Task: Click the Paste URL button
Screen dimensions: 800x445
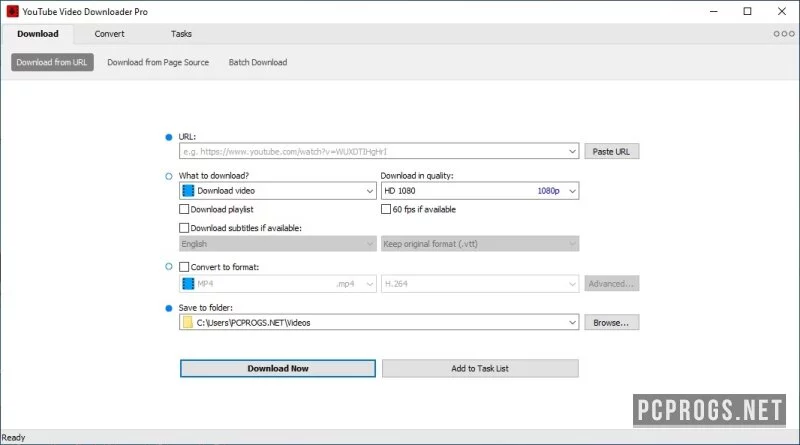Action: [611, 152]
